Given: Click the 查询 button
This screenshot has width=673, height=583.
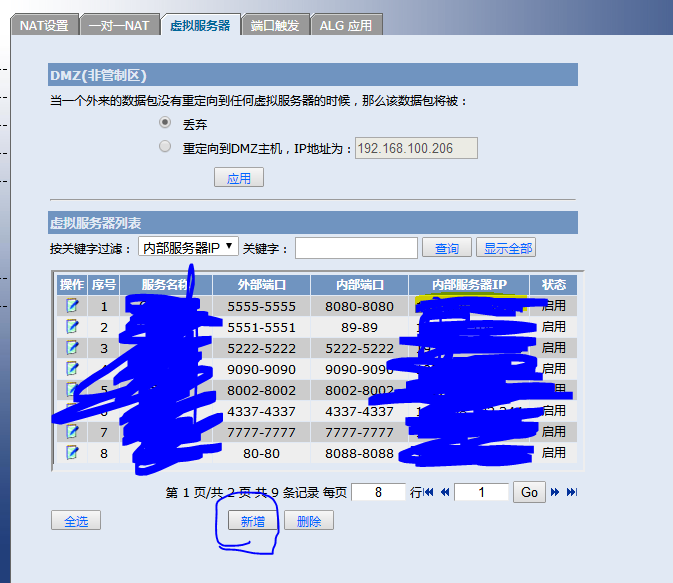Looking at the screenshot, I should tap(447, 248).
